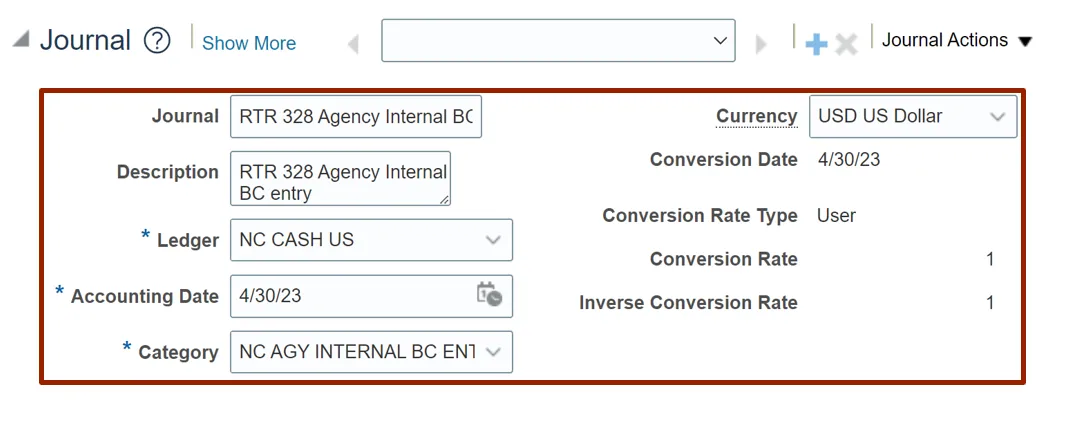The width and height of the screenshot is (1066, 428).
Task: Expand the Category dropdown
Action: 496,352
